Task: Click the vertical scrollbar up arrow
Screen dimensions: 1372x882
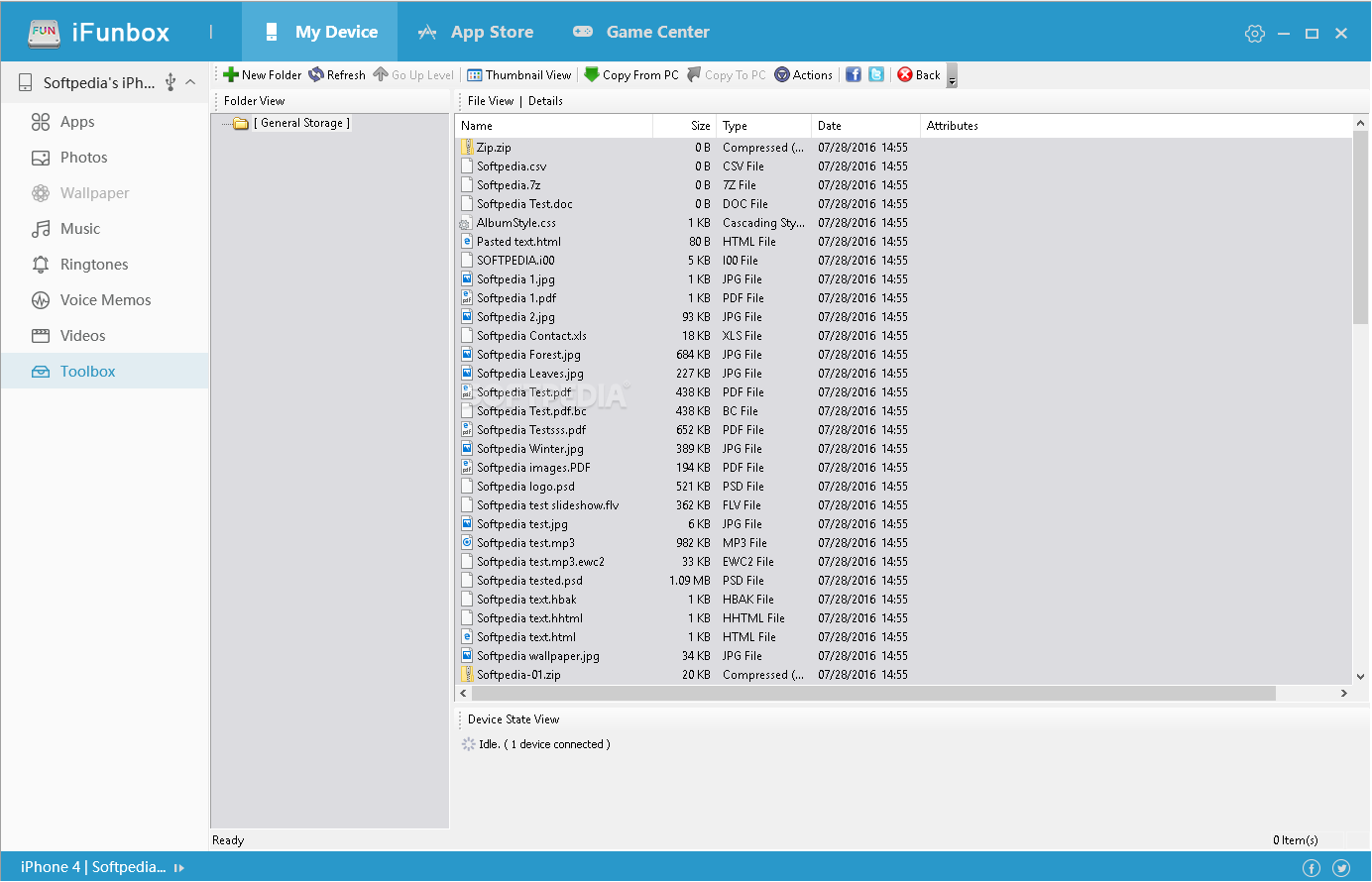Action: pos(1360,124)
